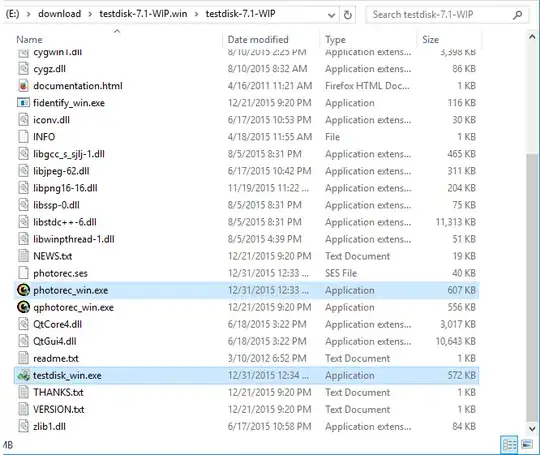Click the readme.txt document icon
This screenshot has height=455, width=540.
pos(23,359)
